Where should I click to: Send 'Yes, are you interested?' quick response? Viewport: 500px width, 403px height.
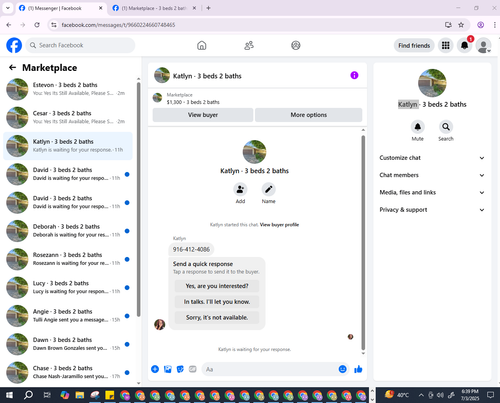pyautogui.click(x=217, y=286)
